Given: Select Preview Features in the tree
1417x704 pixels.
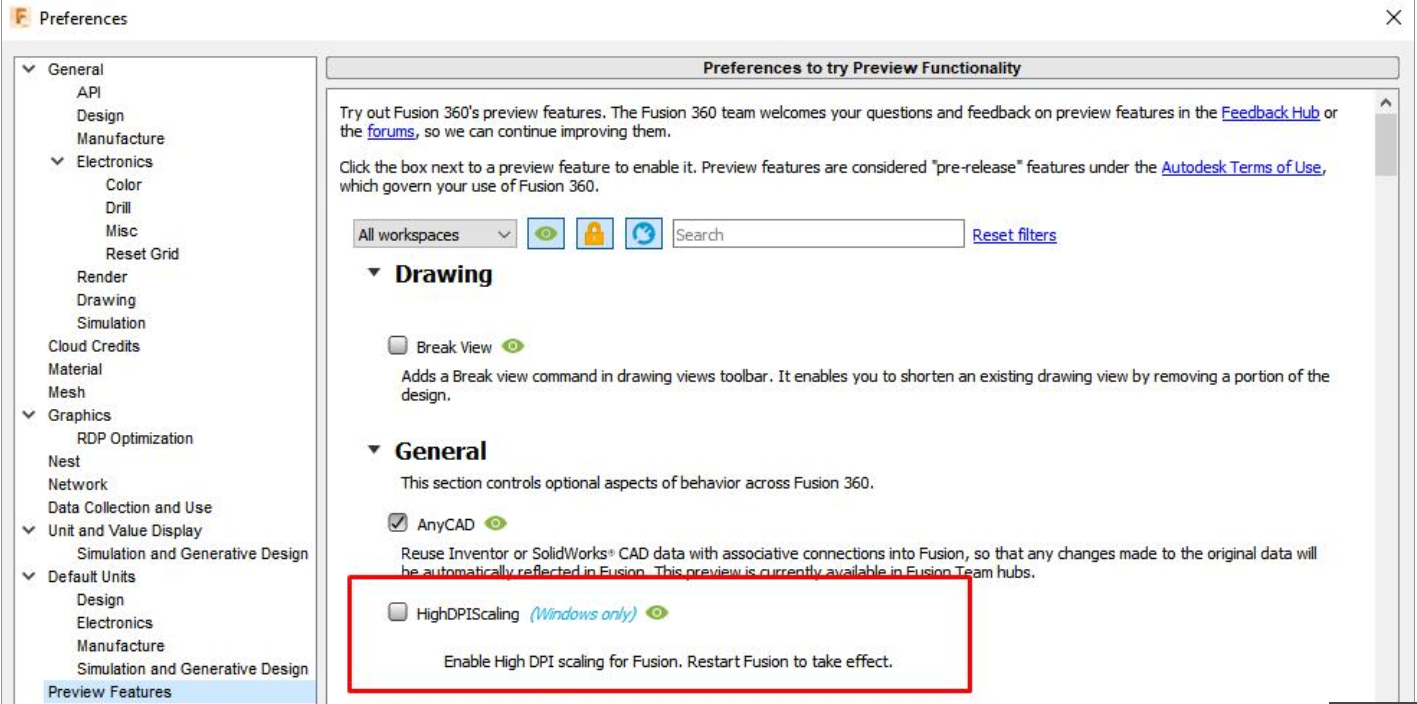Looking at the screenshot, I should point(109,691).
